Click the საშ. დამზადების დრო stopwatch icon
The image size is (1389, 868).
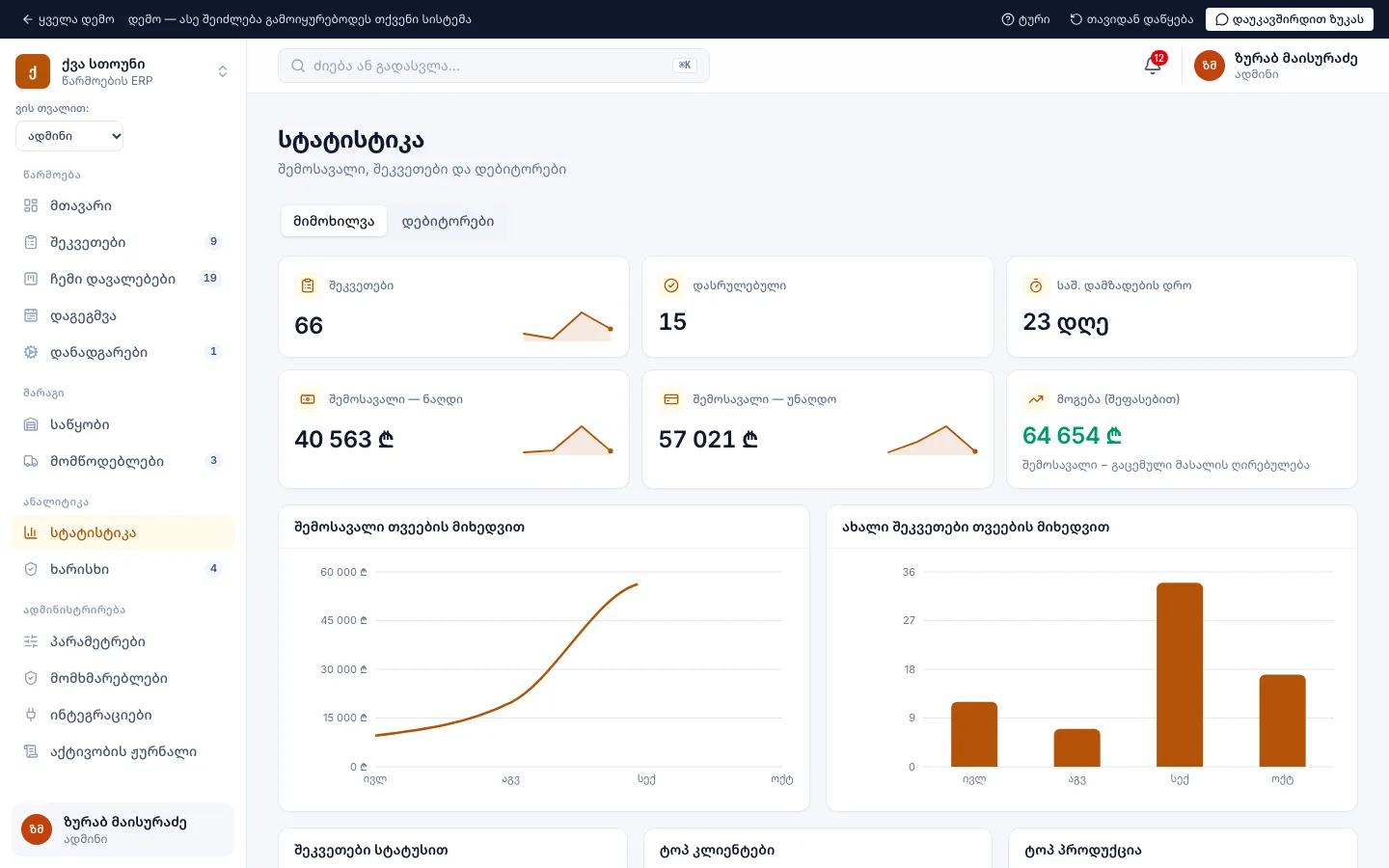[x=1036, y=285]
